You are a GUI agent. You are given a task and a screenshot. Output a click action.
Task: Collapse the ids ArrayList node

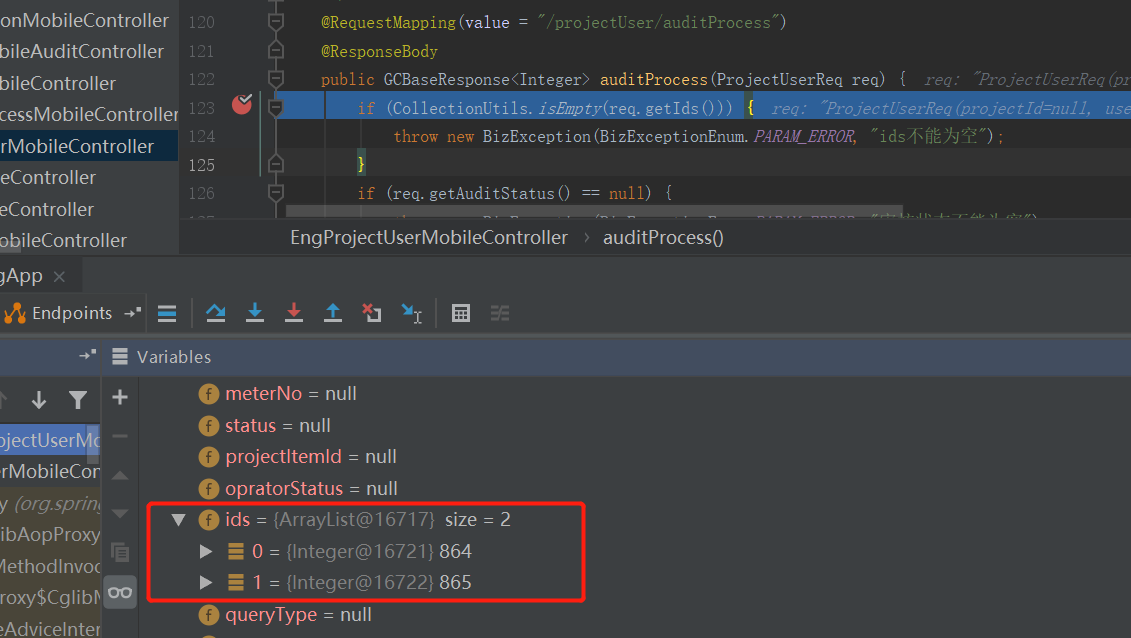[178, 519]
